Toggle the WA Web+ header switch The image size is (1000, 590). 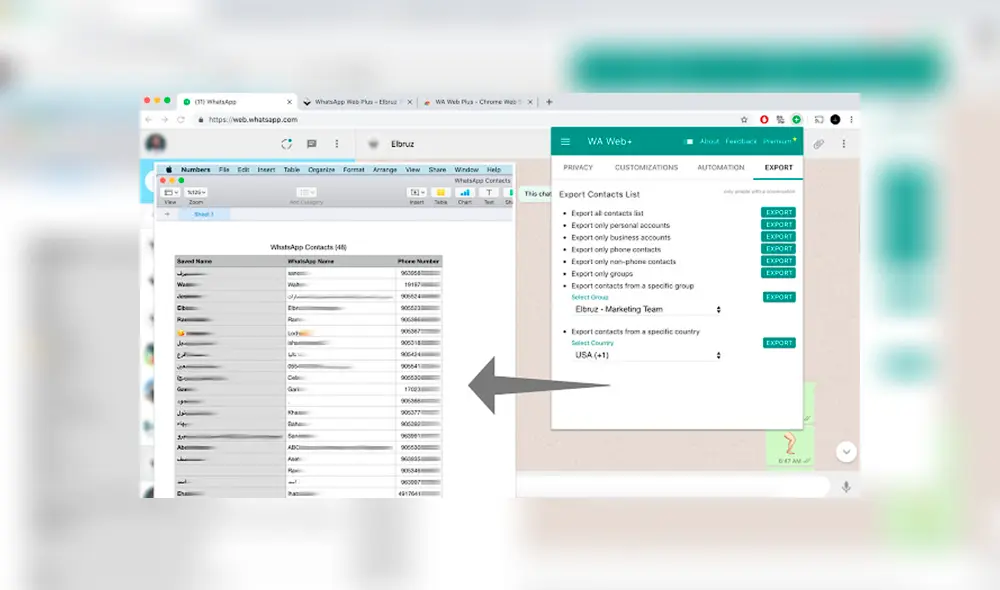point(689,142)
